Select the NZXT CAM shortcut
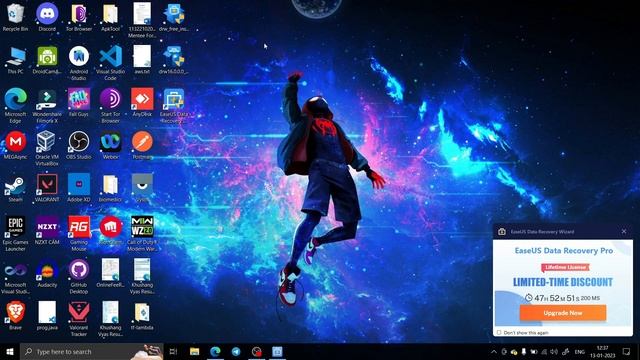 pos(47,231)
